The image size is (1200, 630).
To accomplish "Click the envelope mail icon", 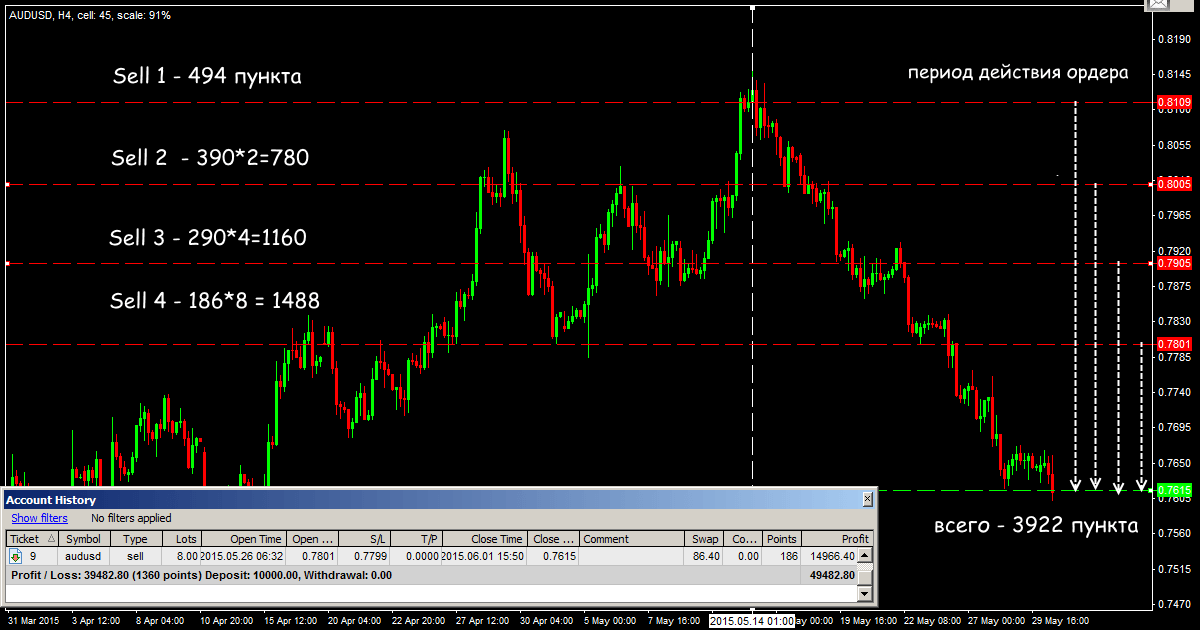I will click(x=1158, y=5).
